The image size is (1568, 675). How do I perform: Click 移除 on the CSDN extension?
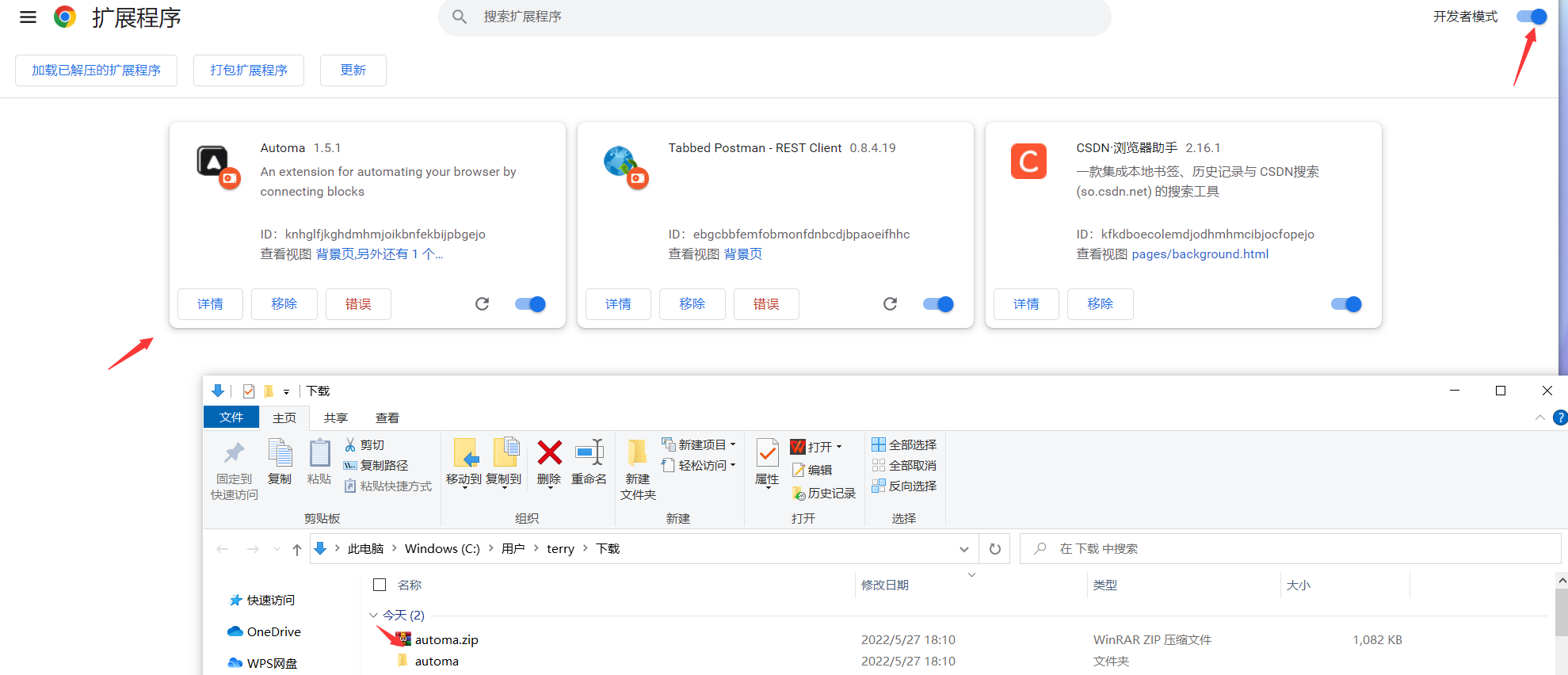tap(1101, 304)
